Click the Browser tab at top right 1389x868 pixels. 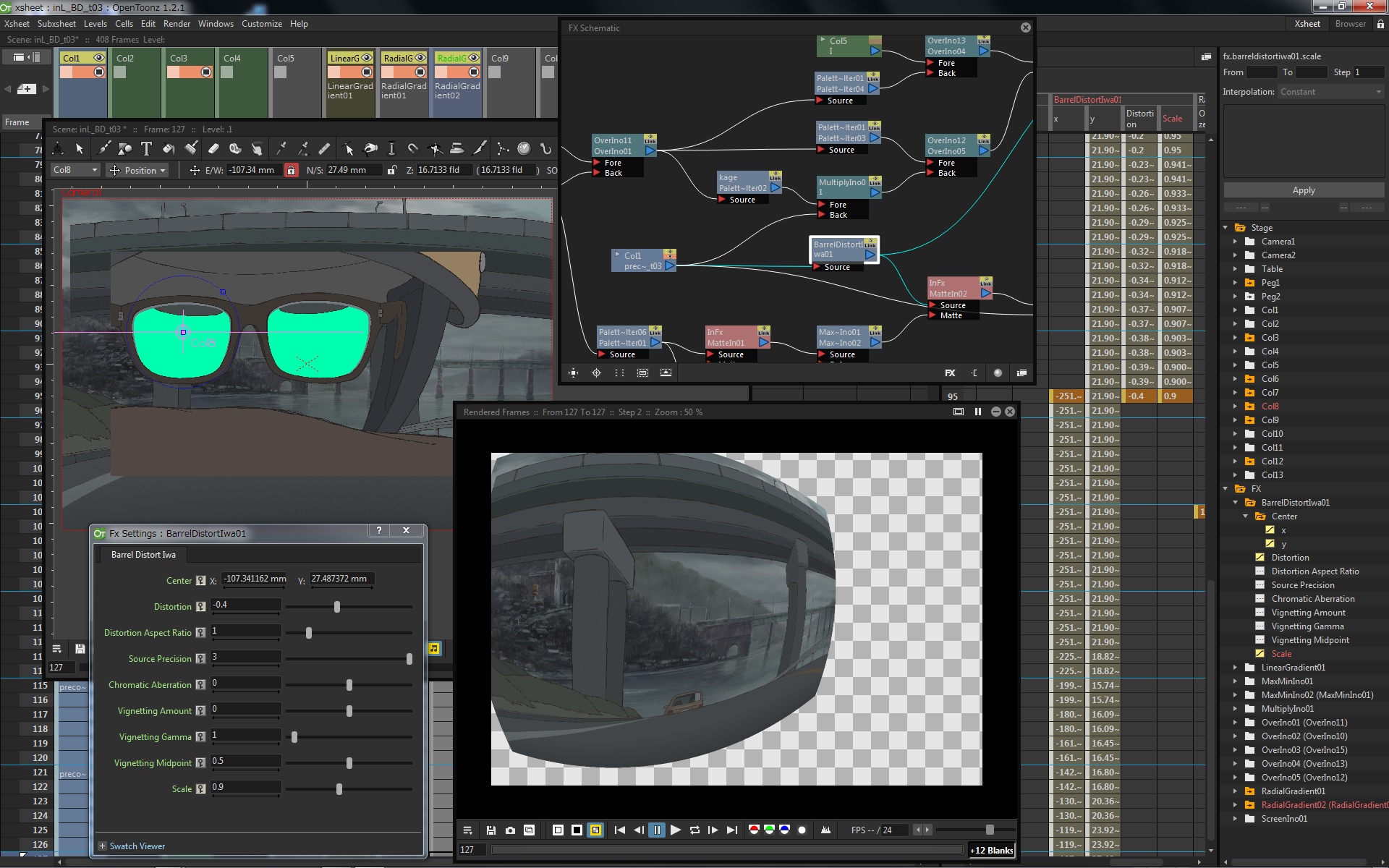tap(1350, 23)
